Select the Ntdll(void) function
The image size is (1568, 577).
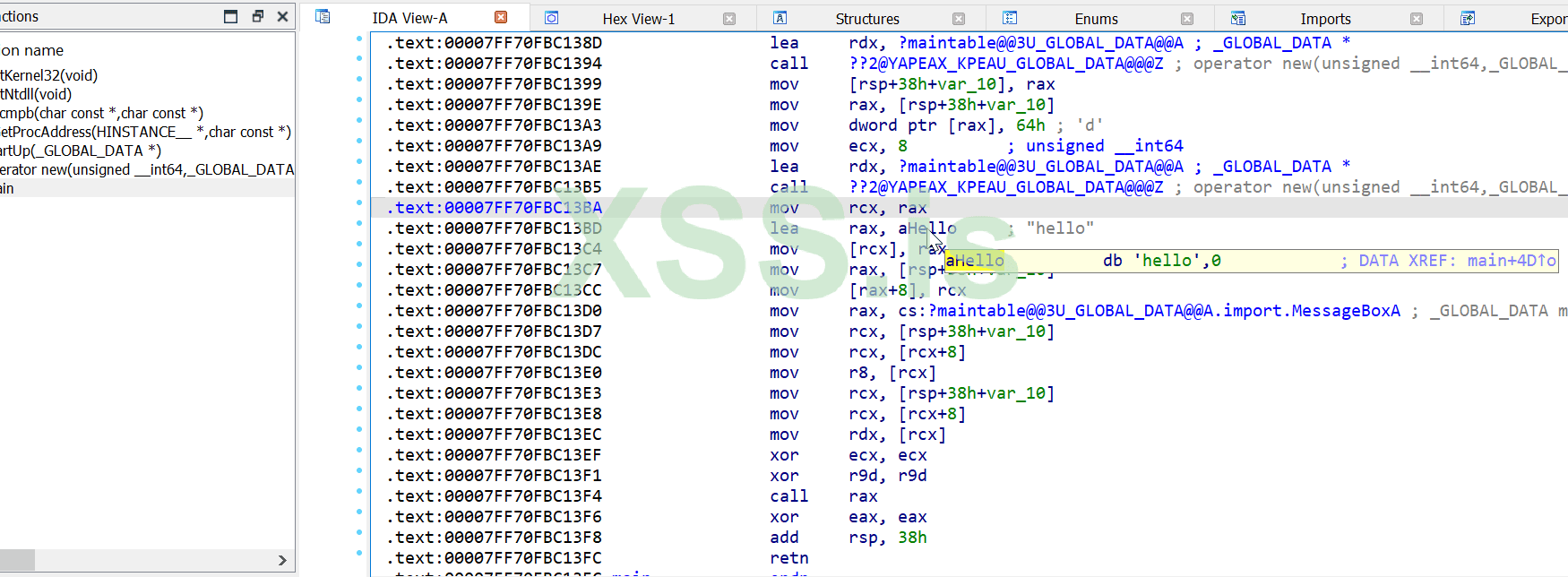tap(36, 94)
